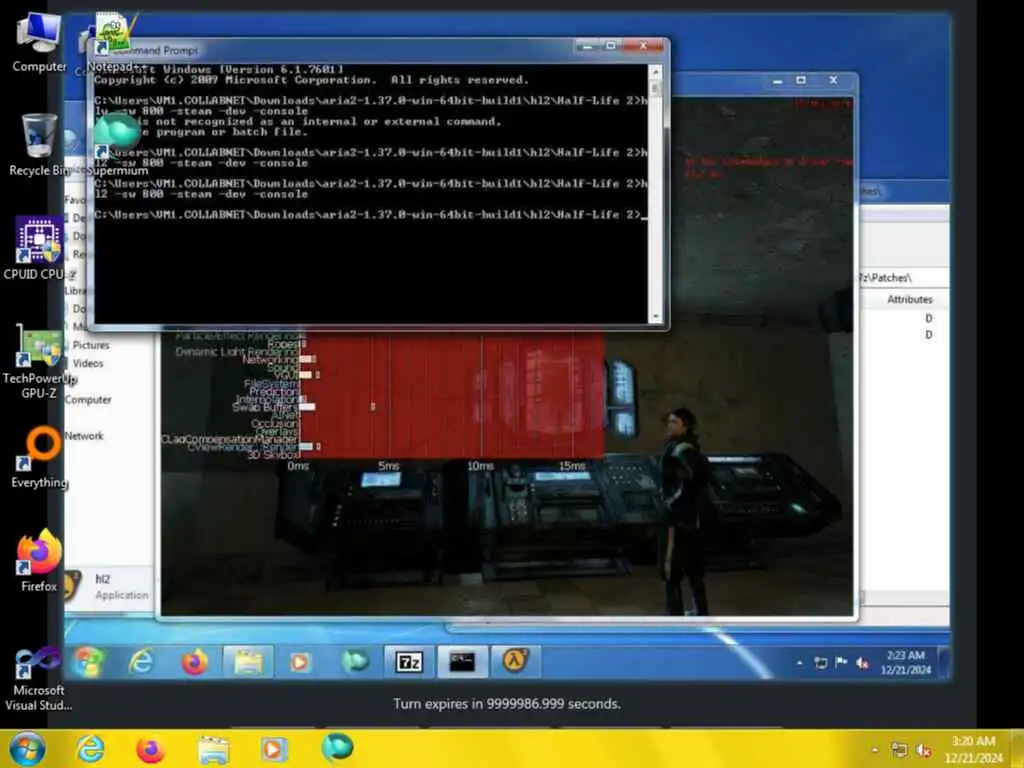Click Show desktop button on the remote taskbar

[943, 662]
